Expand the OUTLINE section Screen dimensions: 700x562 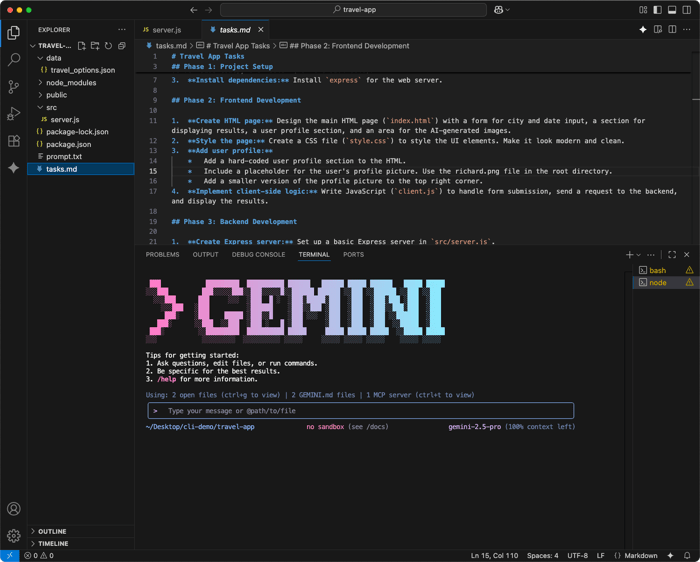(x=52, y=531)
